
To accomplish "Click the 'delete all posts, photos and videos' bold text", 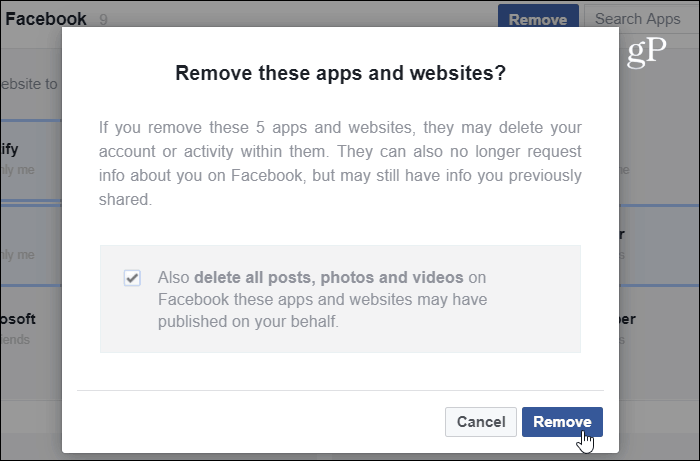I will (329, 277).
